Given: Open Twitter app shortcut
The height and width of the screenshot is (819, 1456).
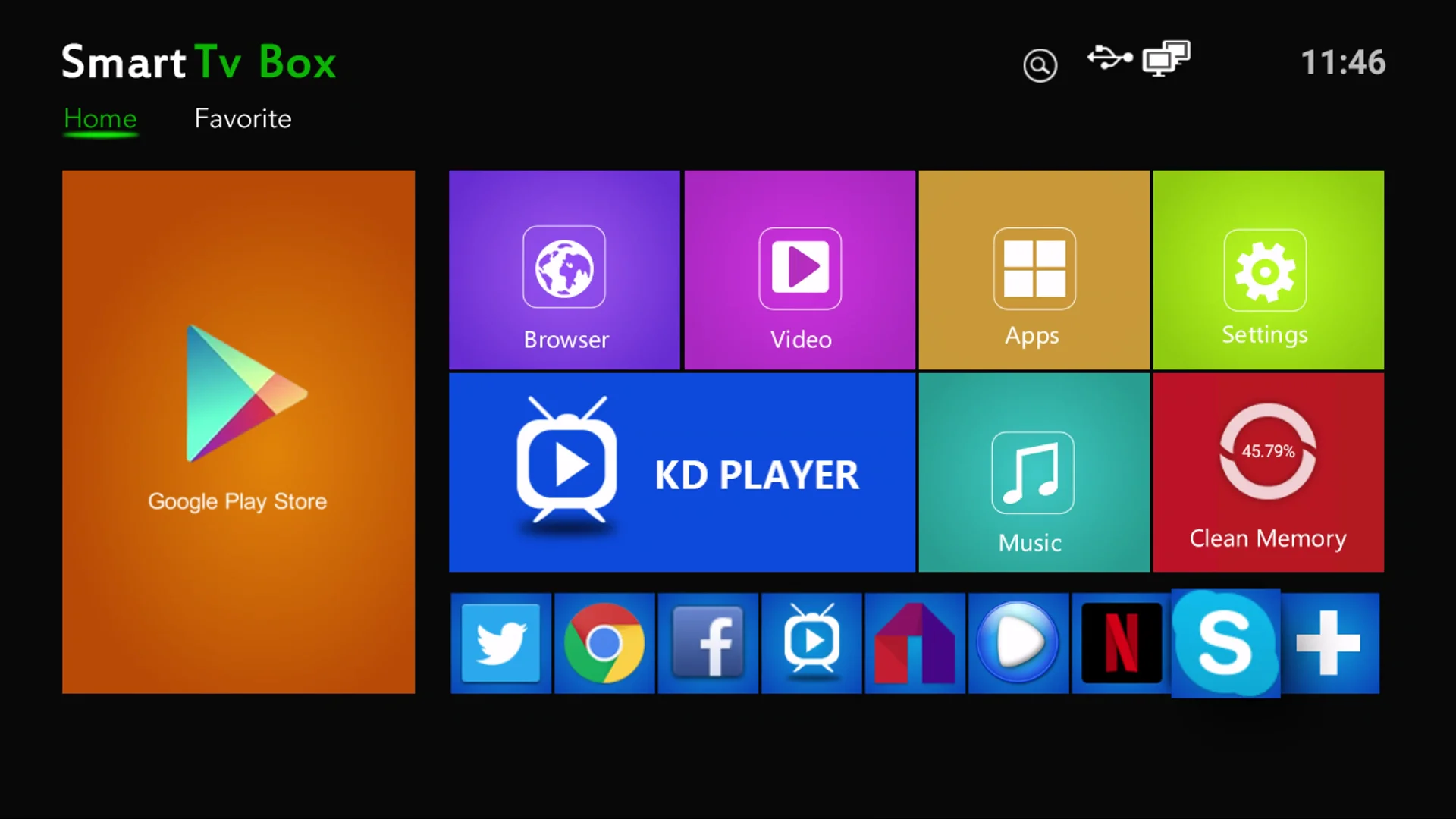Looking at the screenshot, I should (500, 643).
